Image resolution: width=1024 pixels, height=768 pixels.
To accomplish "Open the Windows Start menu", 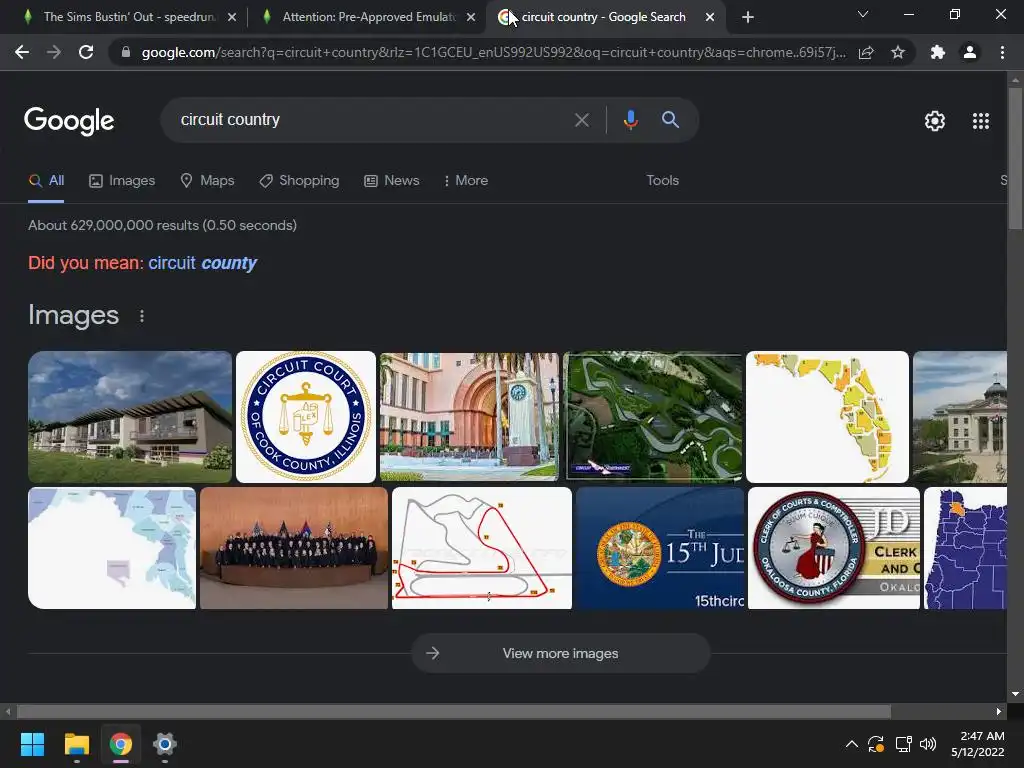I will click(x=32, y=744).
